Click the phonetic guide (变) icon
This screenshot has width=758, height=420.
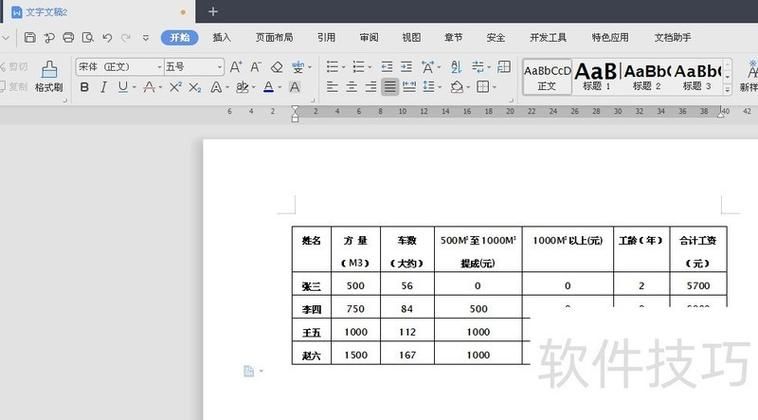click(x=298, y=67)
